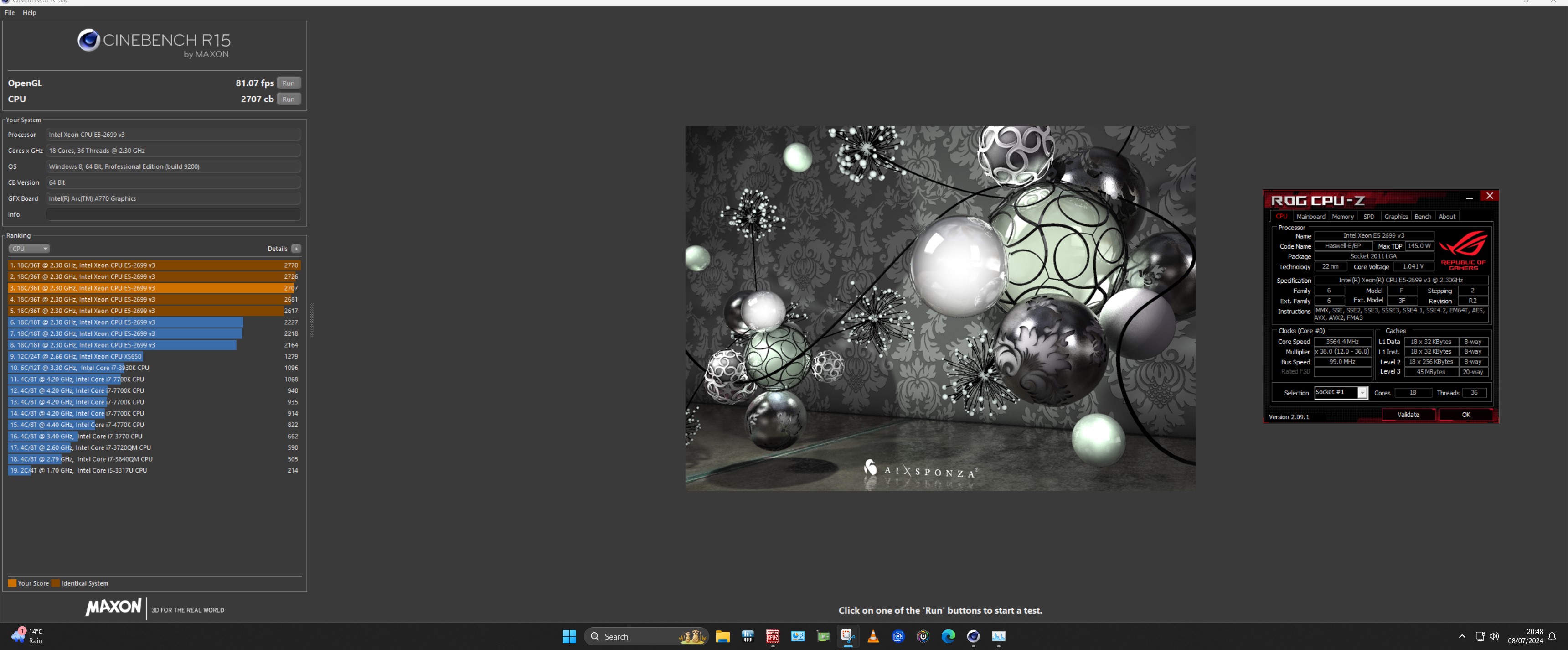Screen dimensions: 1568x650
Task: Open the system monitor chart taskbar icon
Action: pyautogui.click(x=798, y=637)
